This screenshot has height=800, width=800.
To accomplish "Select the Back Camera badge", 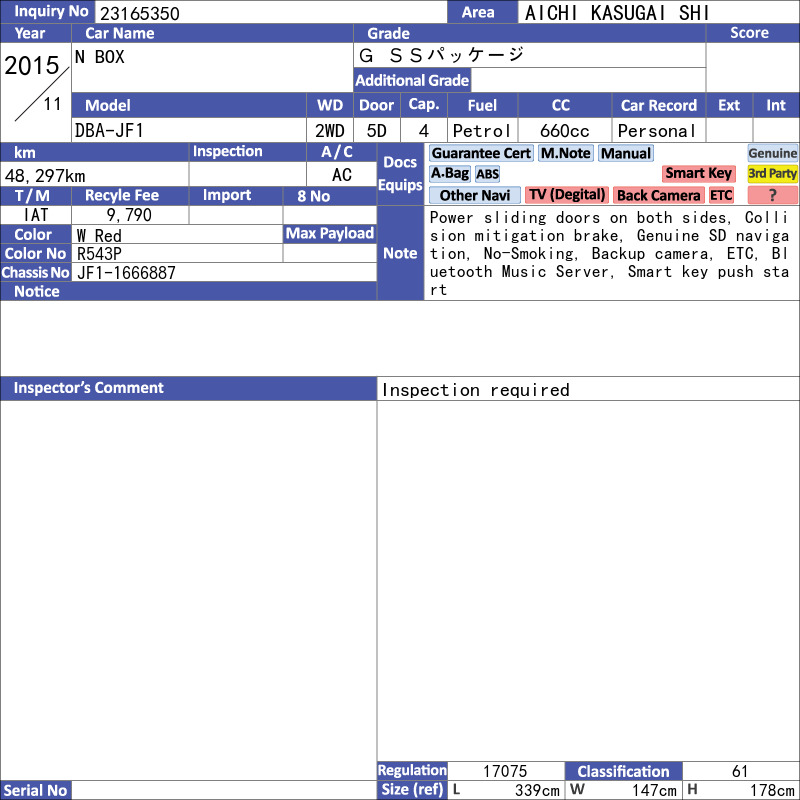I will click(658, 195).
